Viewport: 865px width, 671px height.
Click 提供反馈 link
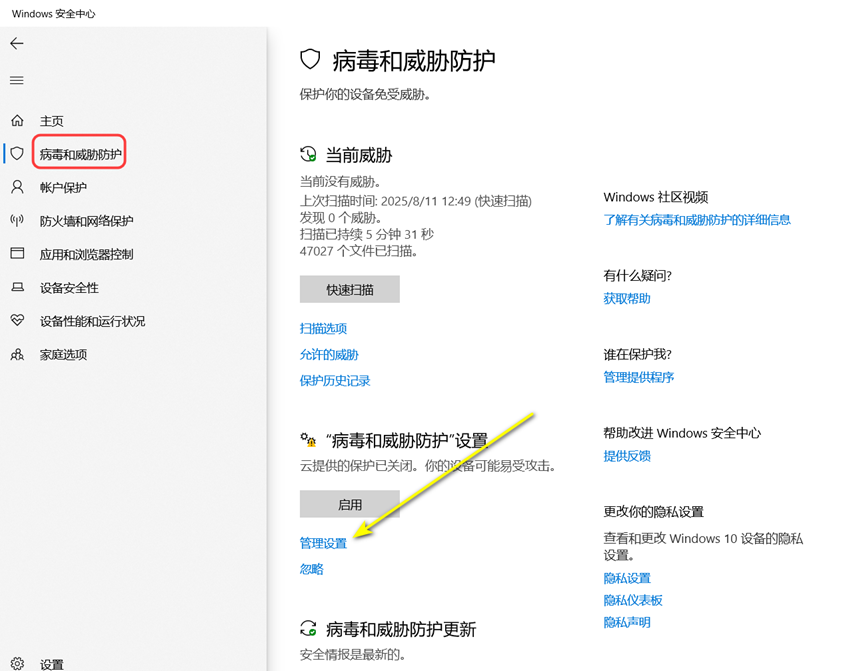click(627, 456)
